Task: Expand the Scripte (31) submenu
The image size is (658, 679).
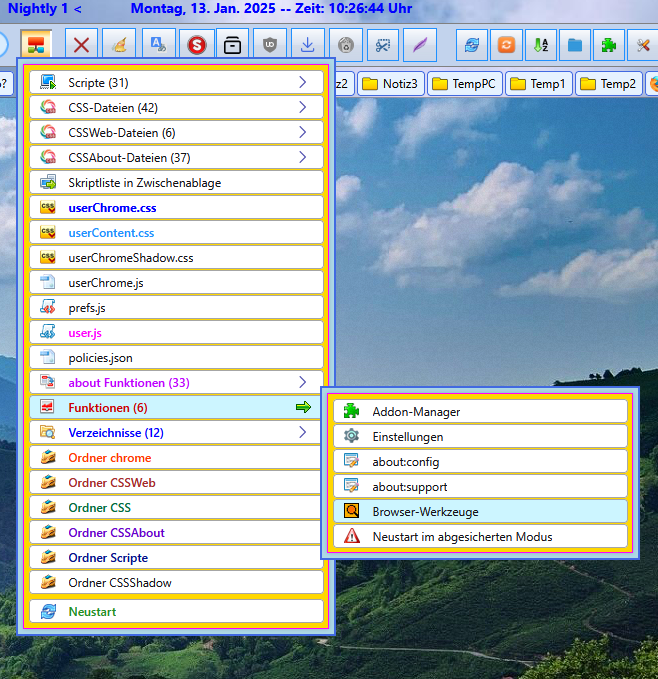Action: pyautogui.click(x=176, y=82)
